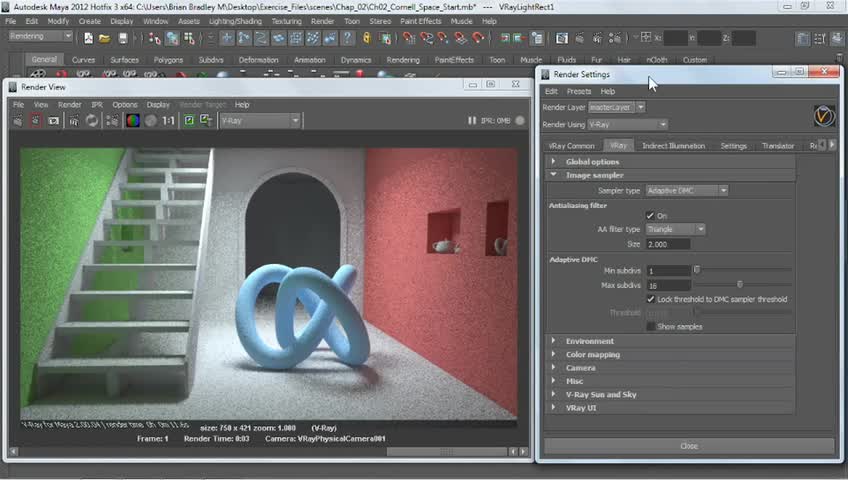The height and width of the screenshot is (480, 848).
Task: Disable the Antialiasing filter On checkbox
Action: [650, 216]
